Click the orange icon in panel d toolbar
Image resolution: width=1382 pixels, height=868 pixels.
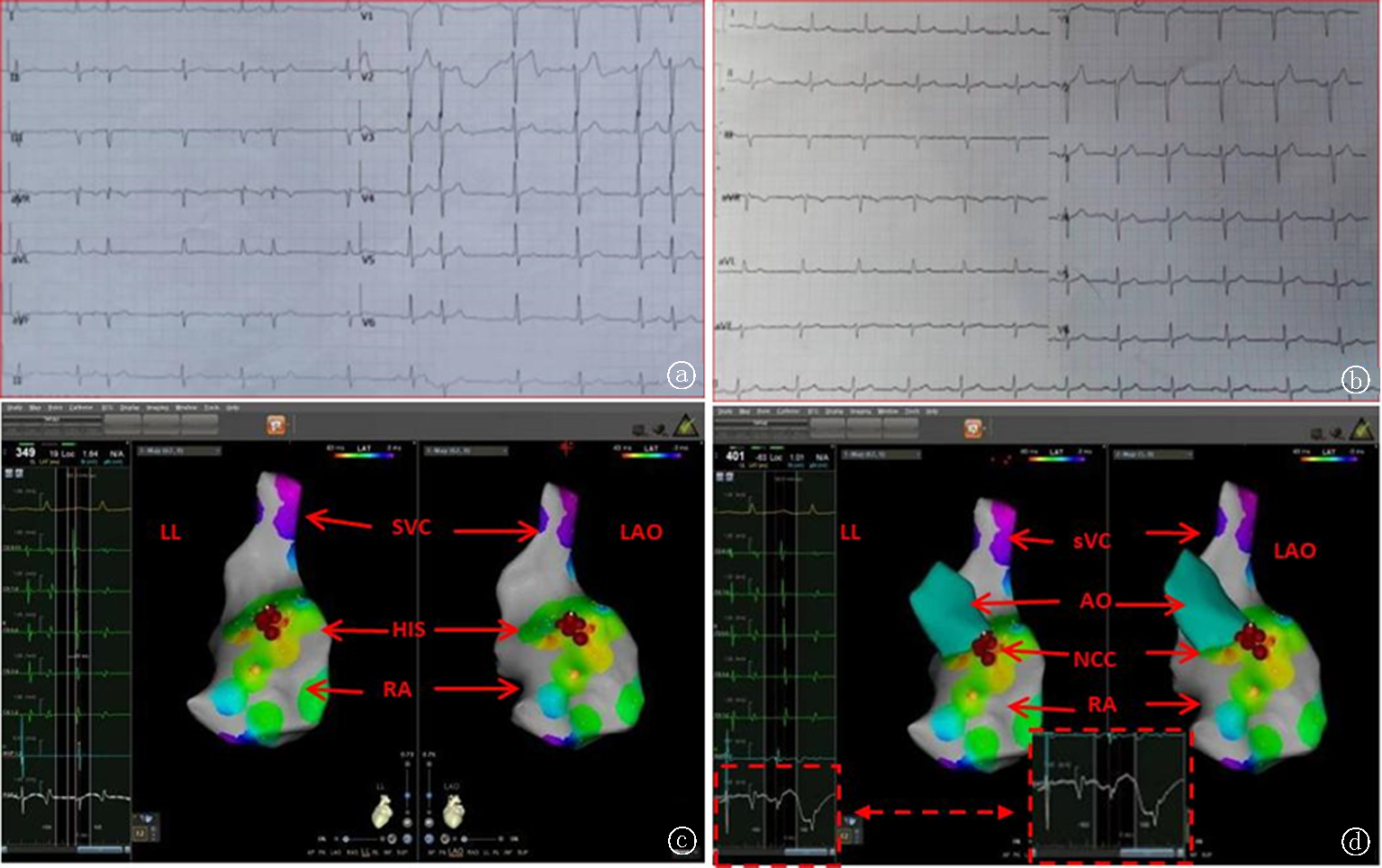click(x=973, y=427)
